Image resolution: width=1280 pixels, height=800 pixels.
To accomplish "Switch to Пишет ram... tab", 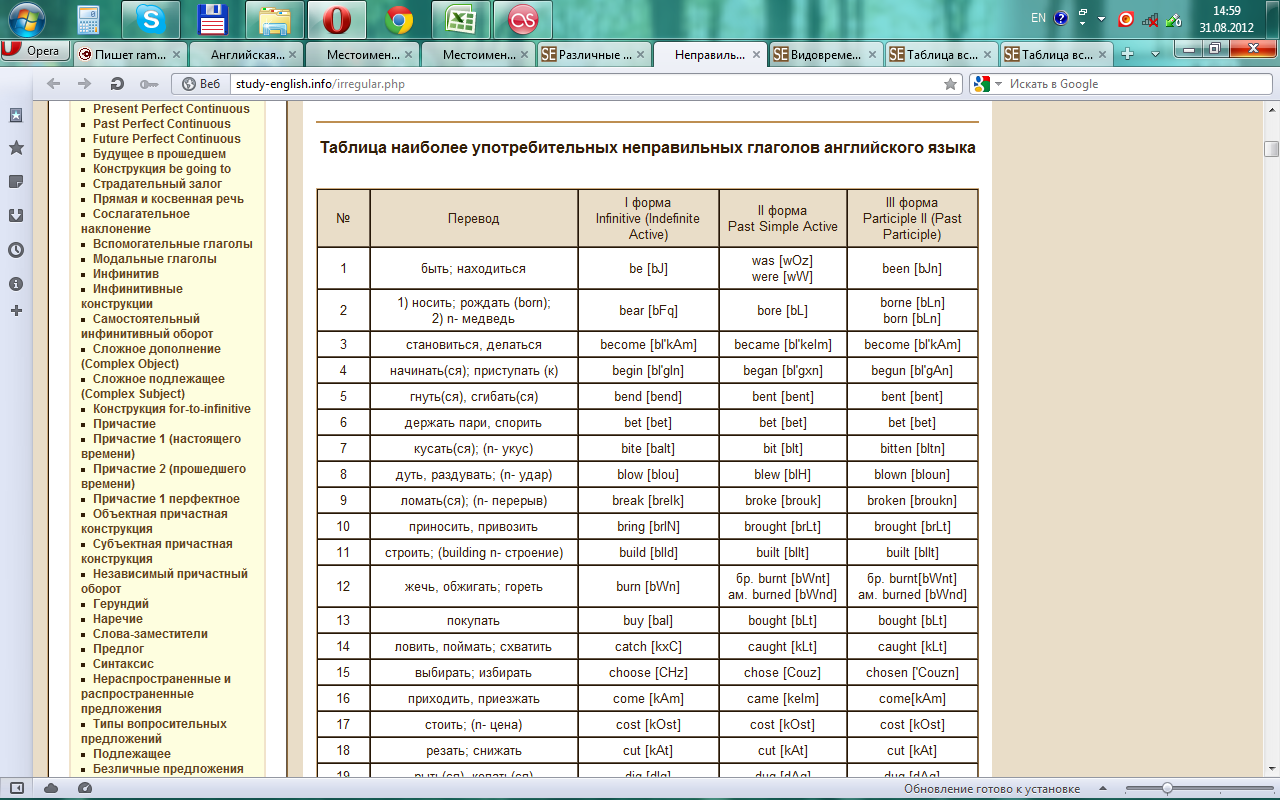I will pyautogui.click(x=130, y=55).
